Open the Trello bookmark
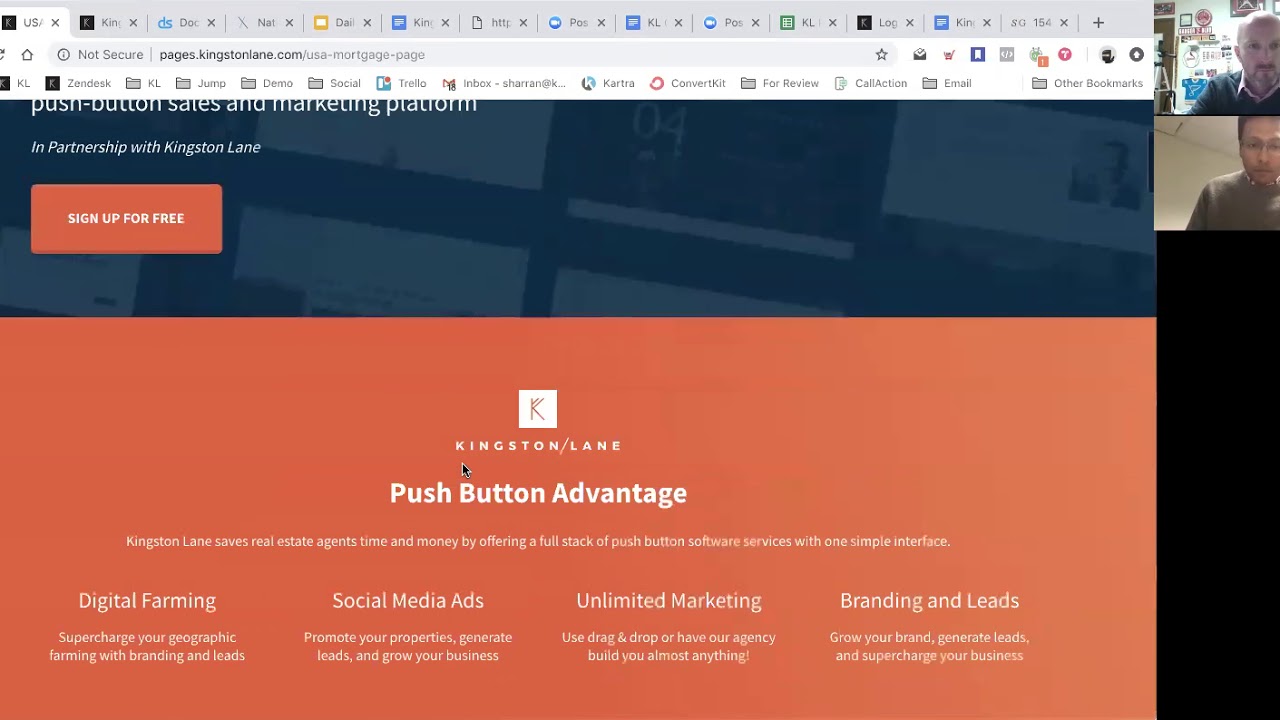1280x720 pixels. [x=401, y=83]
